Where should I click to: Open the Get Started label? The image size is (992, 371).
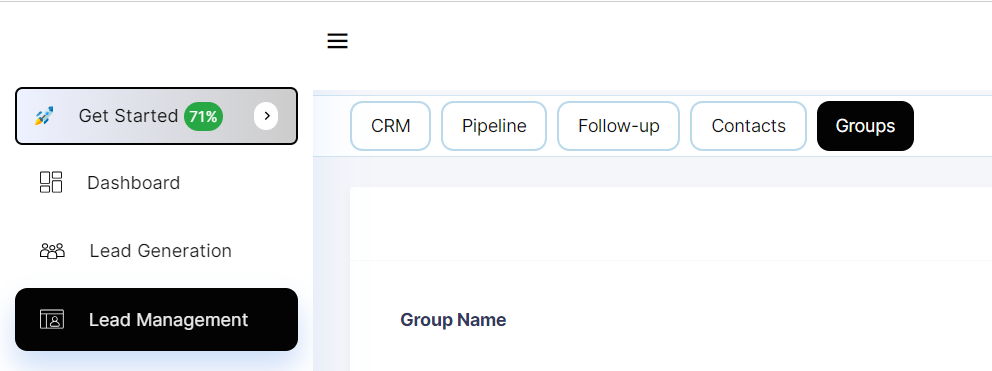tap(128, 116)
